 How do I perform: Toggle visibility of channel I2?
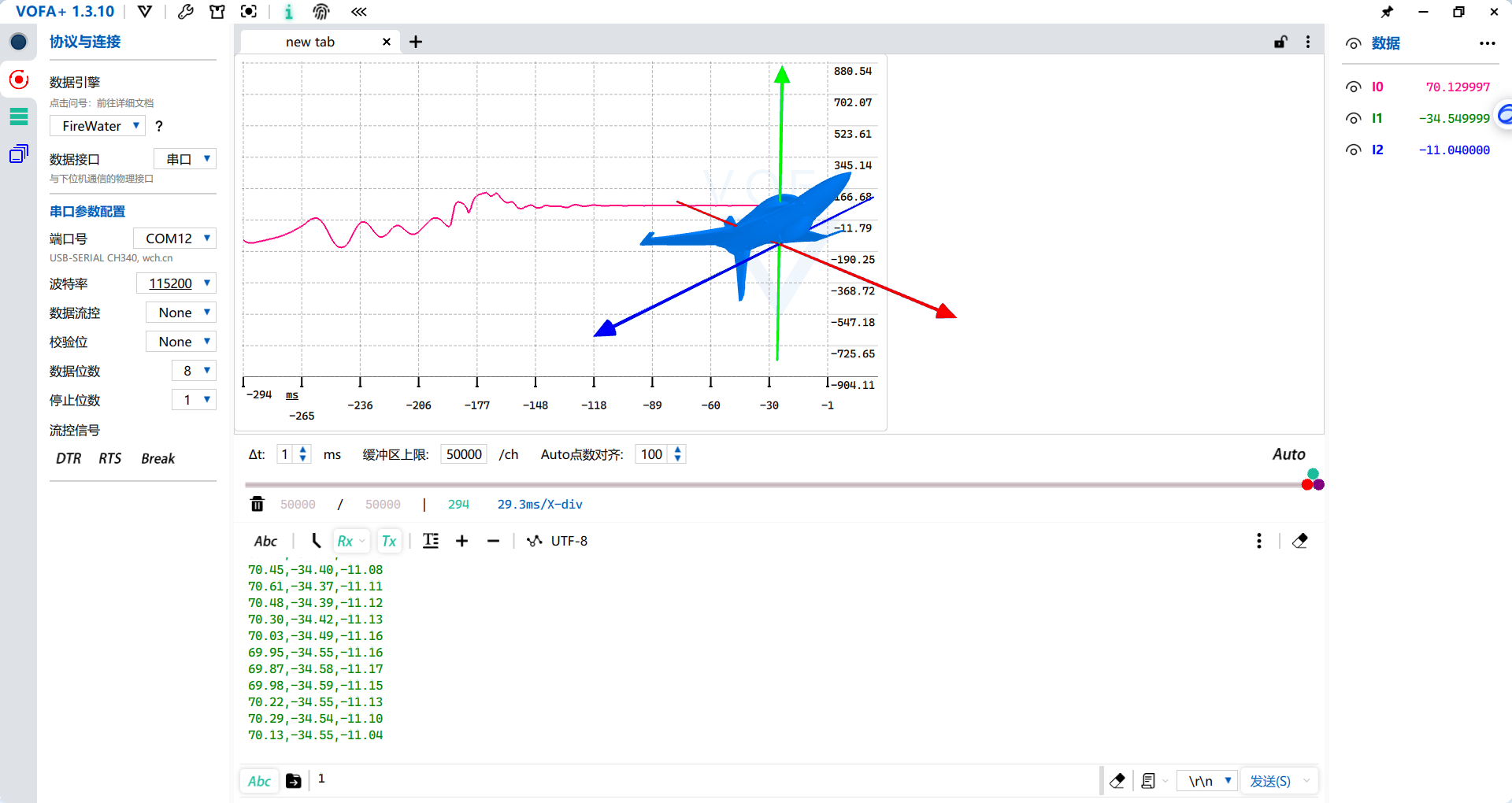[1353, 150]
